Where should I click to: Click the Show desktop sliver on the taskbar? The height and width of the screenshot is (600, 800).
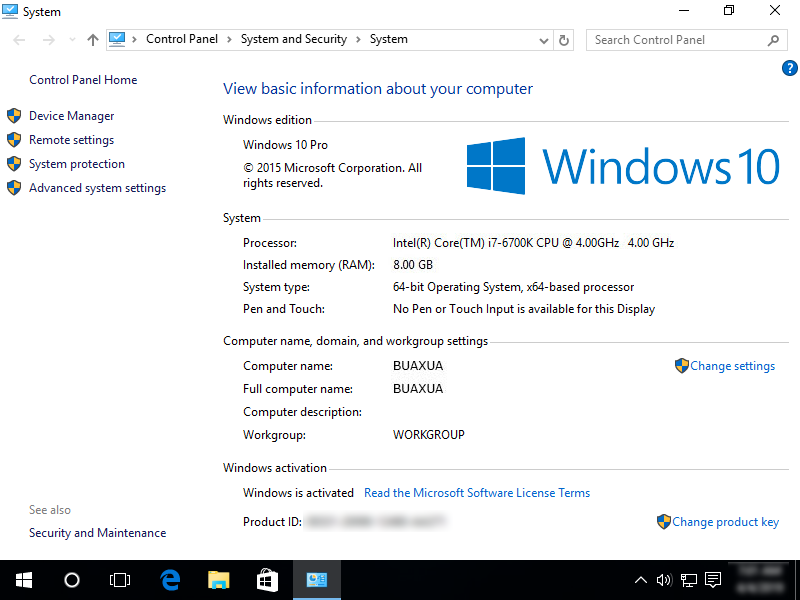797,580
